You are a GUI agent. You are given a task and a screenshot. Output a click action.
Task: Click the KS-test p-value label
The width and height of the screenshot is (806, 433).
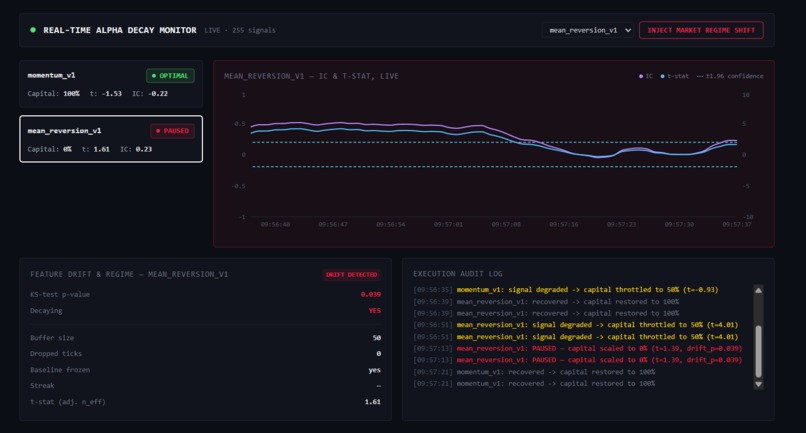point(60,295)
